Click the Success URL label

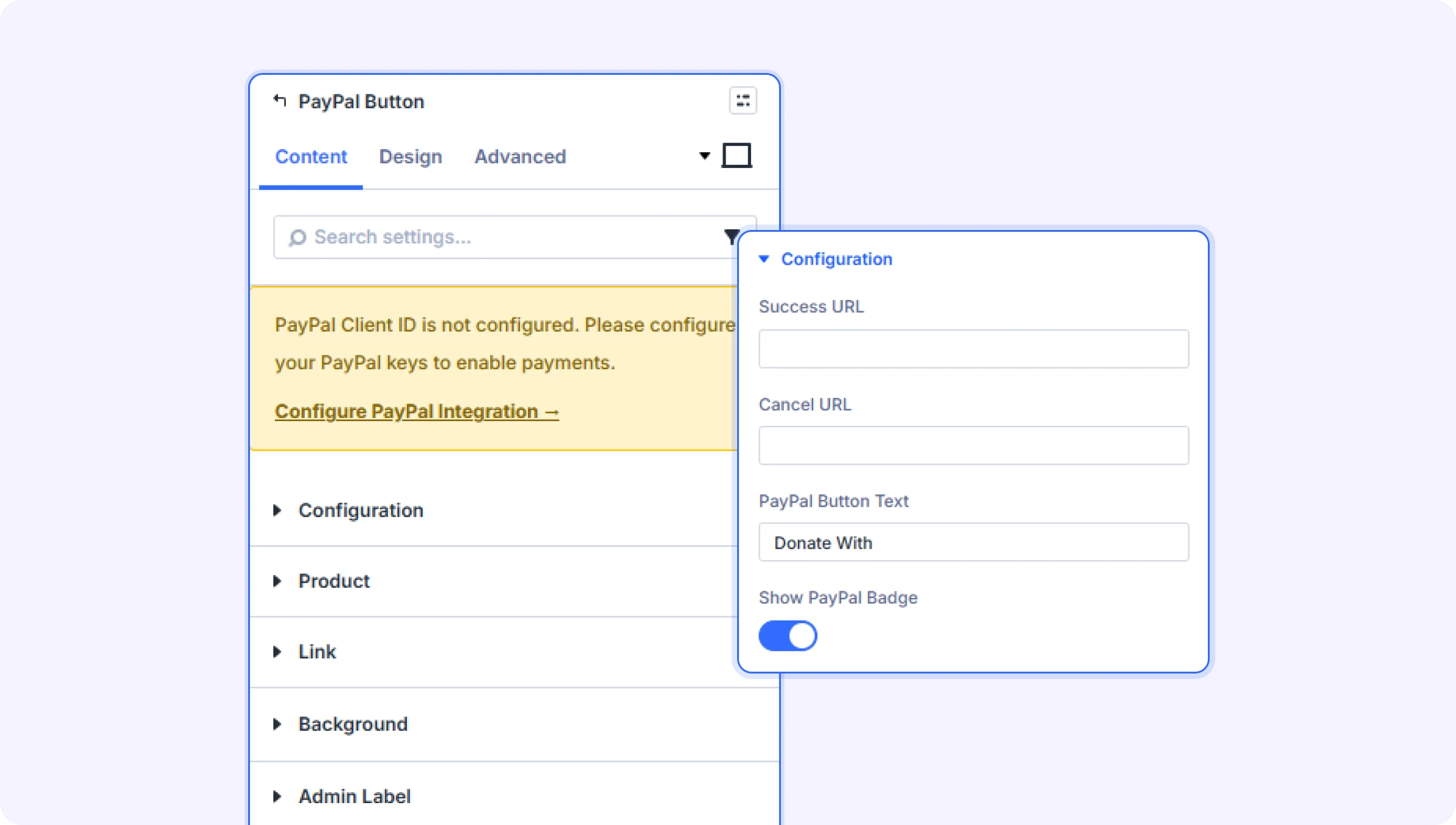[x=811, y=306]
